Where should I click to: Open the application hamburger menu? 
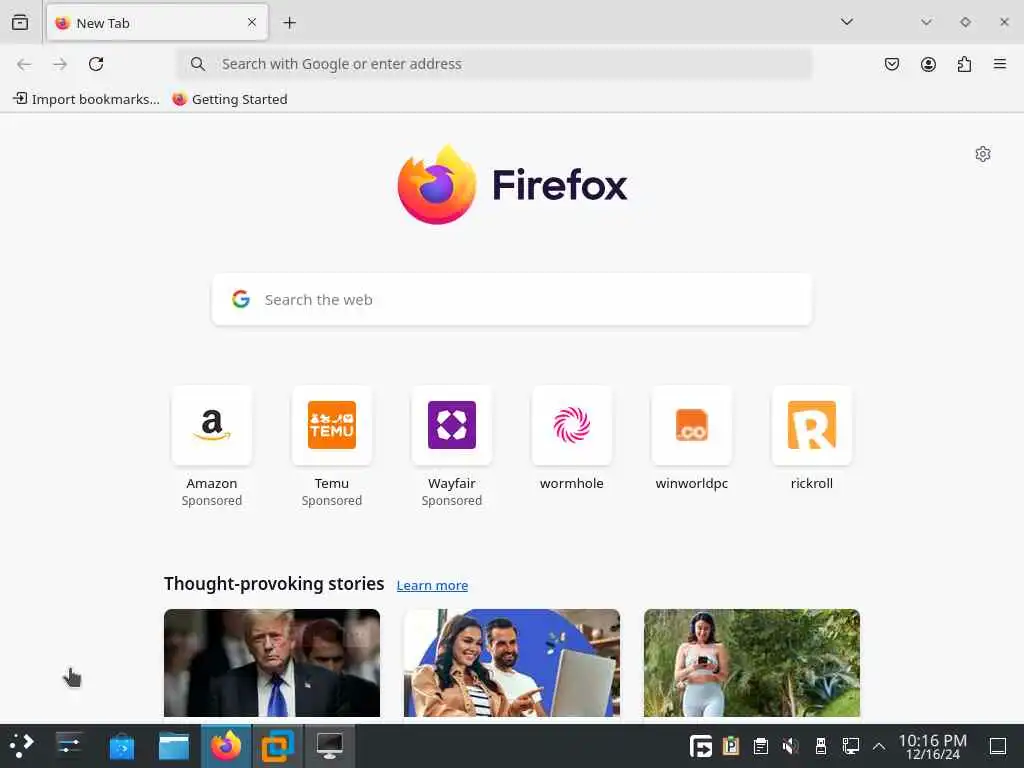(1000, 64)
